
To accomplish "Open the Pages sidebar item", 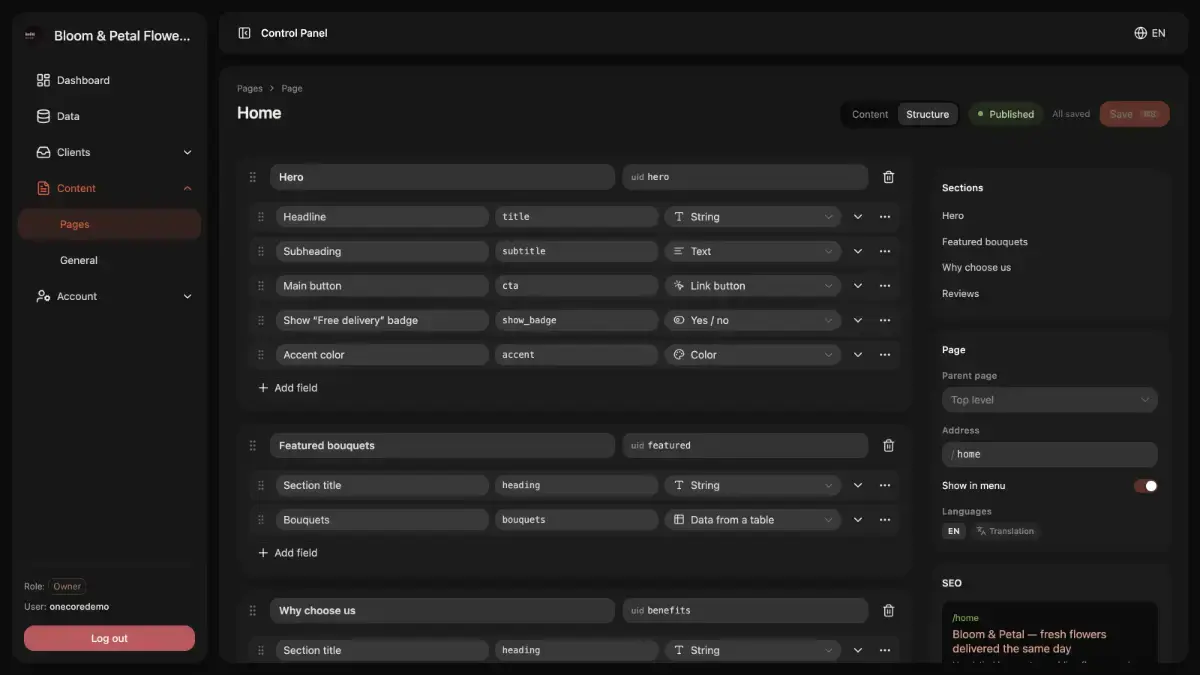I will pos(109,224).
